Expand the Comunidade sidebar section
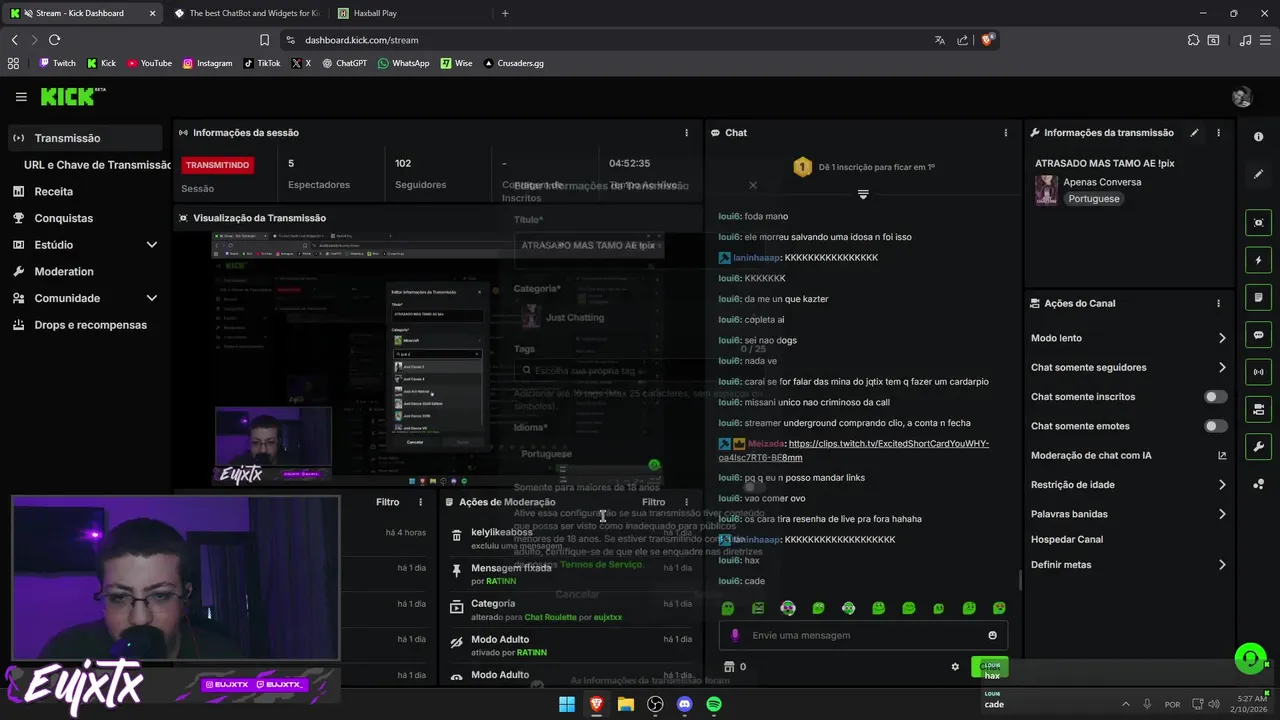1280x720 pixels. [x=151, y=298]
